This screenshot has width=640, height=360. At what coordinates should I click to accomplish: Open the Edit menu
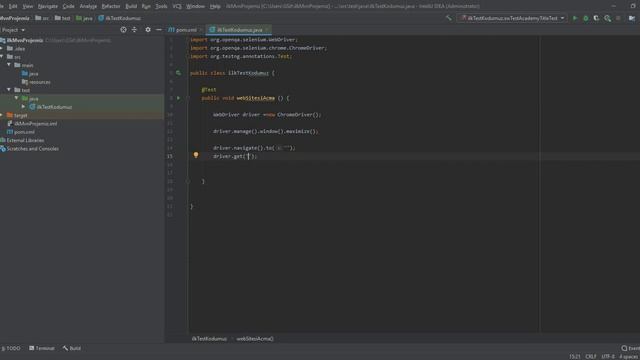tap(13, 6)
